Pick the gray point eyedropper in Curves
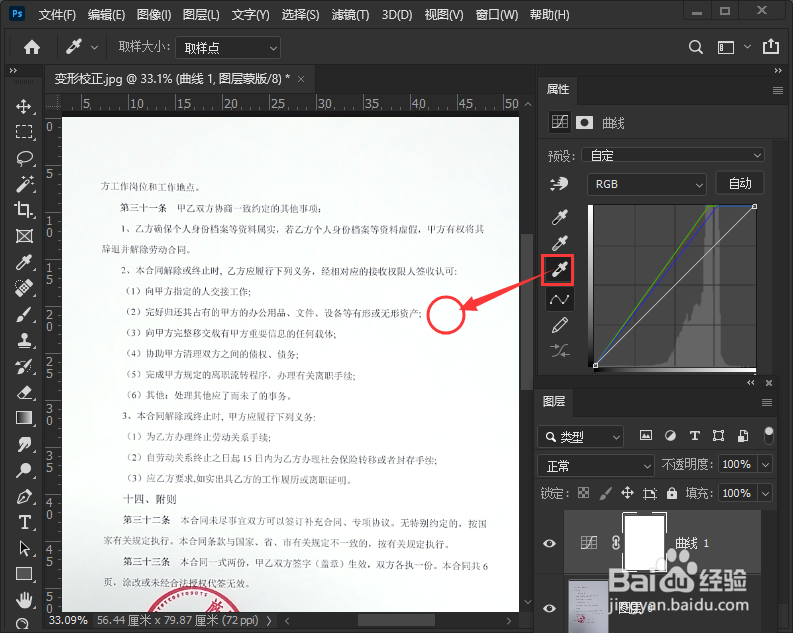The width and height of the screenshot is (793, 633). click(559, 243)
